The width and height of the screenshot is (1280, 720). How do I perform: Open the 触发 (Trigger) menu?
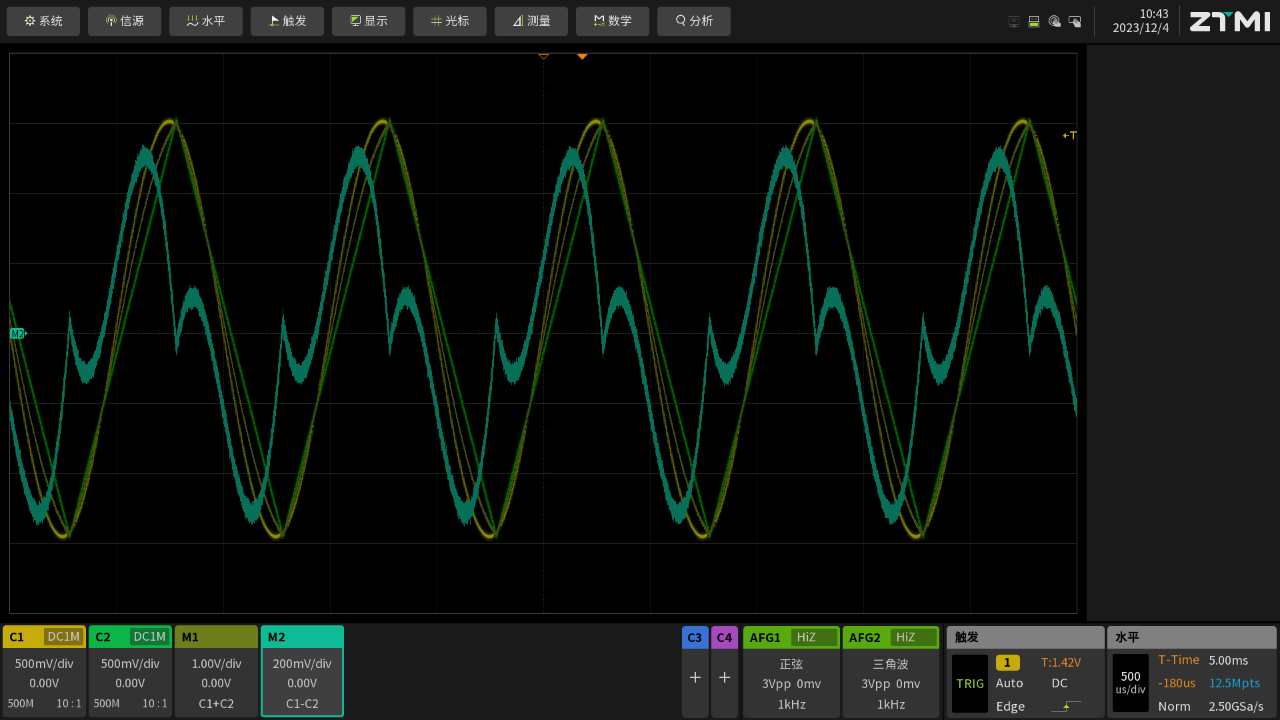288,21
